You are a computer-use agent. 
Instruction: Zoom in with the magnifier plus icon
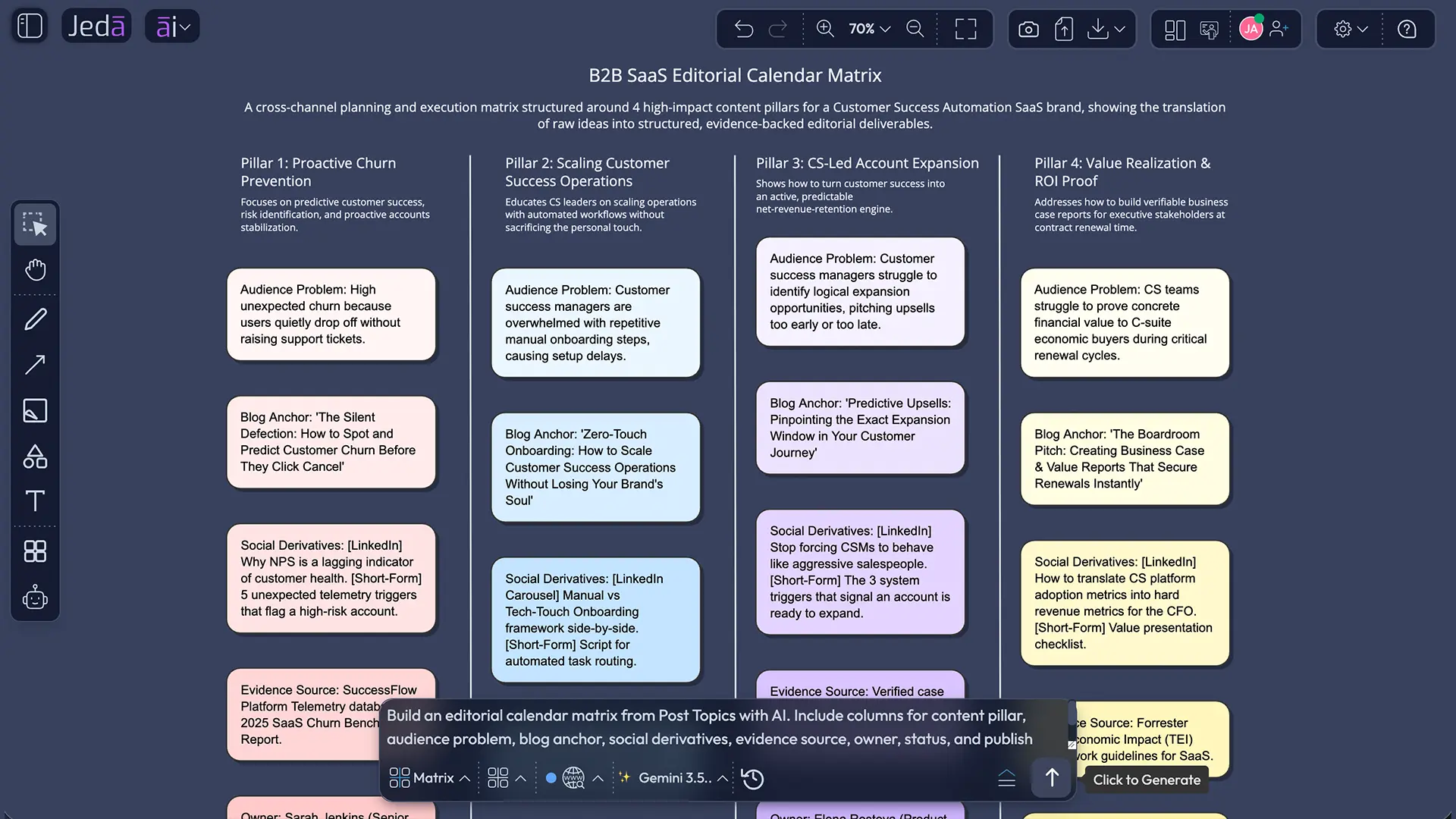pos(825,29)
